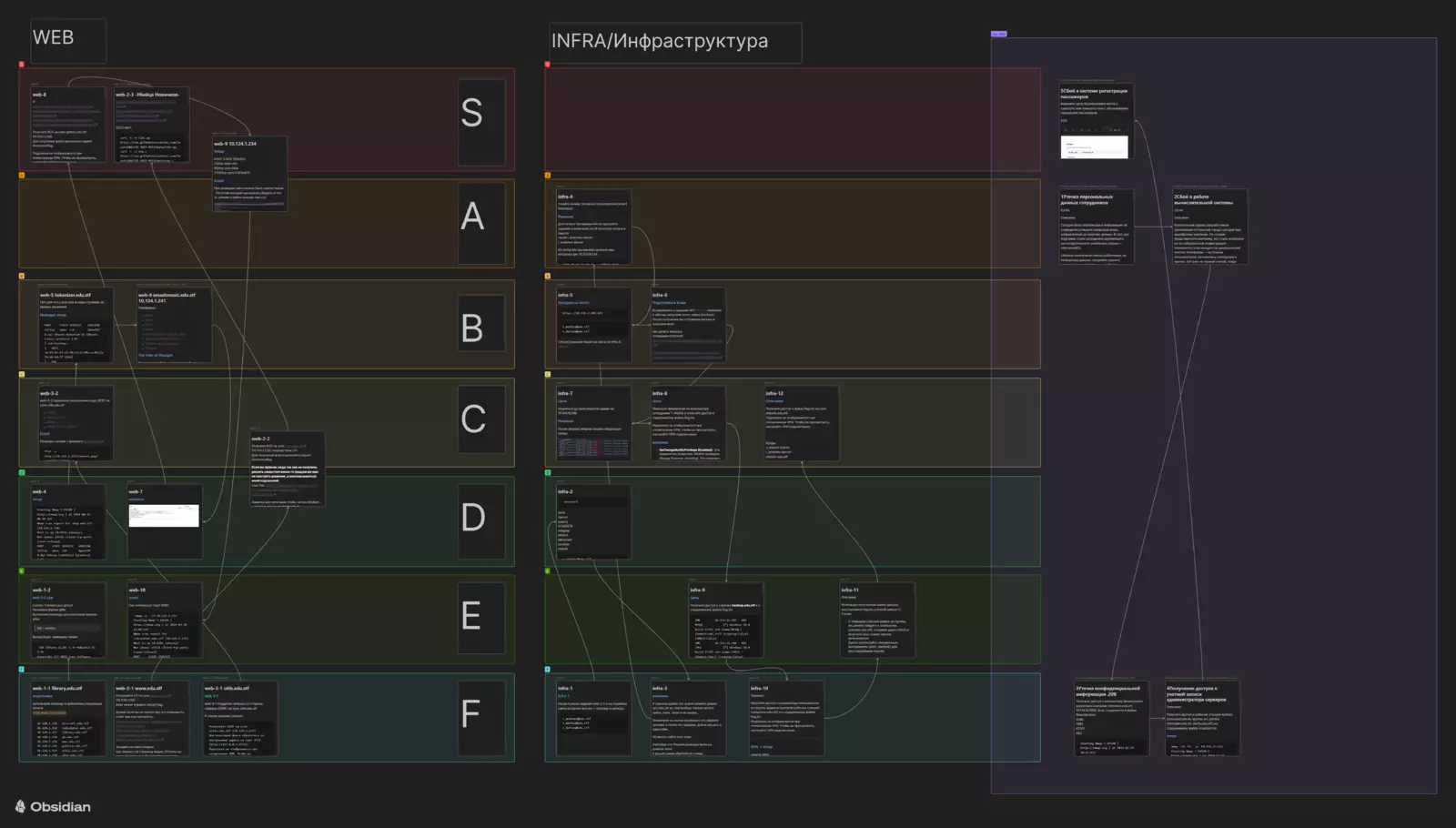
Task: Click the green D-tier group label above web-4
Action: [x=22, y=472]
